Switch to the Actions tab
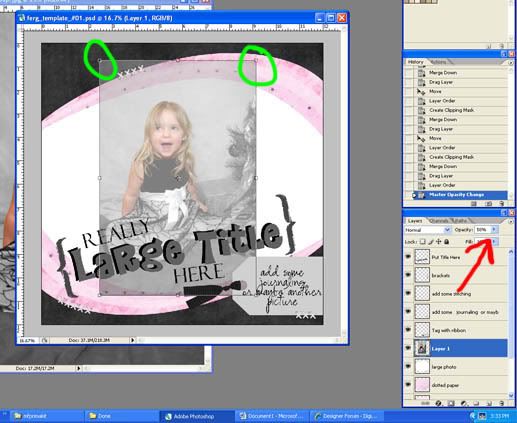Screen dimensions: 517x423 [439, 62]
